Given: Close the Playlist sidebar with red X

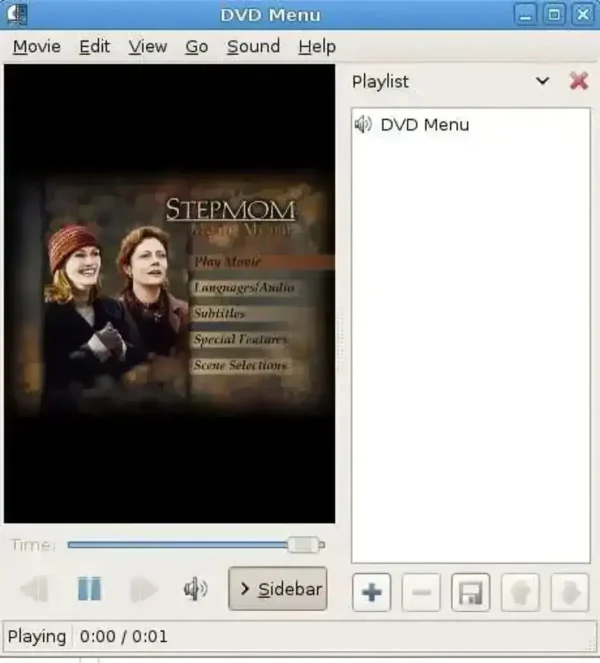Looking at the screenshot, I should tap(578, 81).
